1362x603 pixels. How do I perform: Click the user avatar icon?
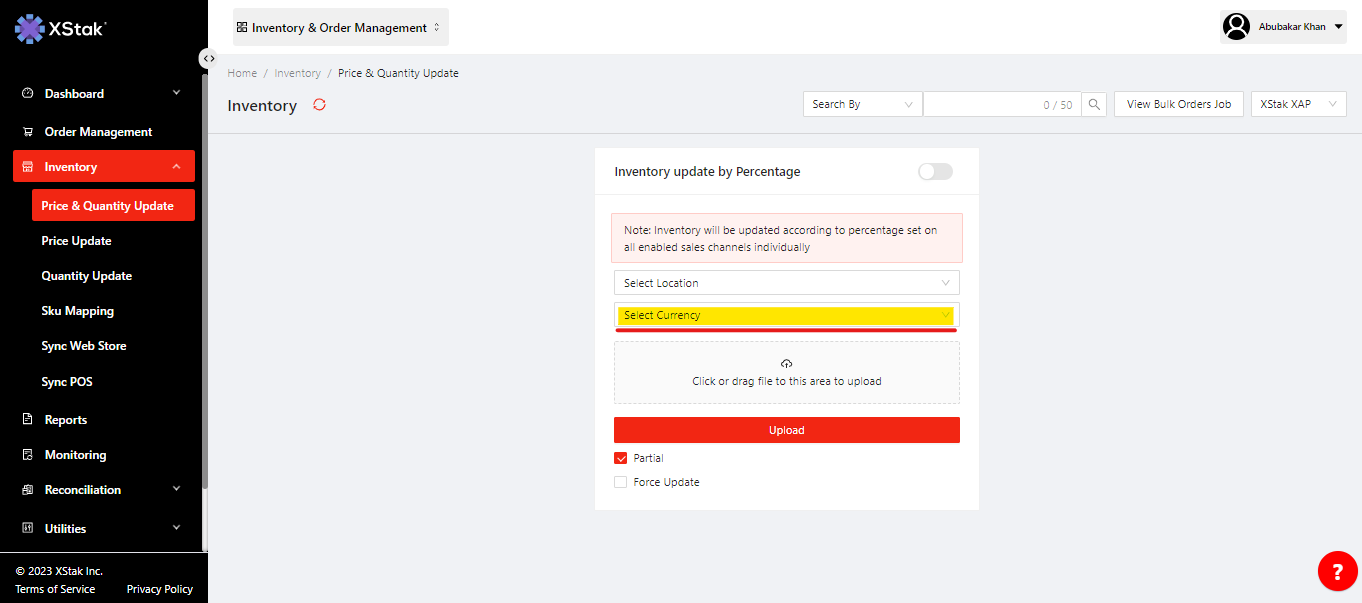pyautogui.click(x=1237, y=27)
